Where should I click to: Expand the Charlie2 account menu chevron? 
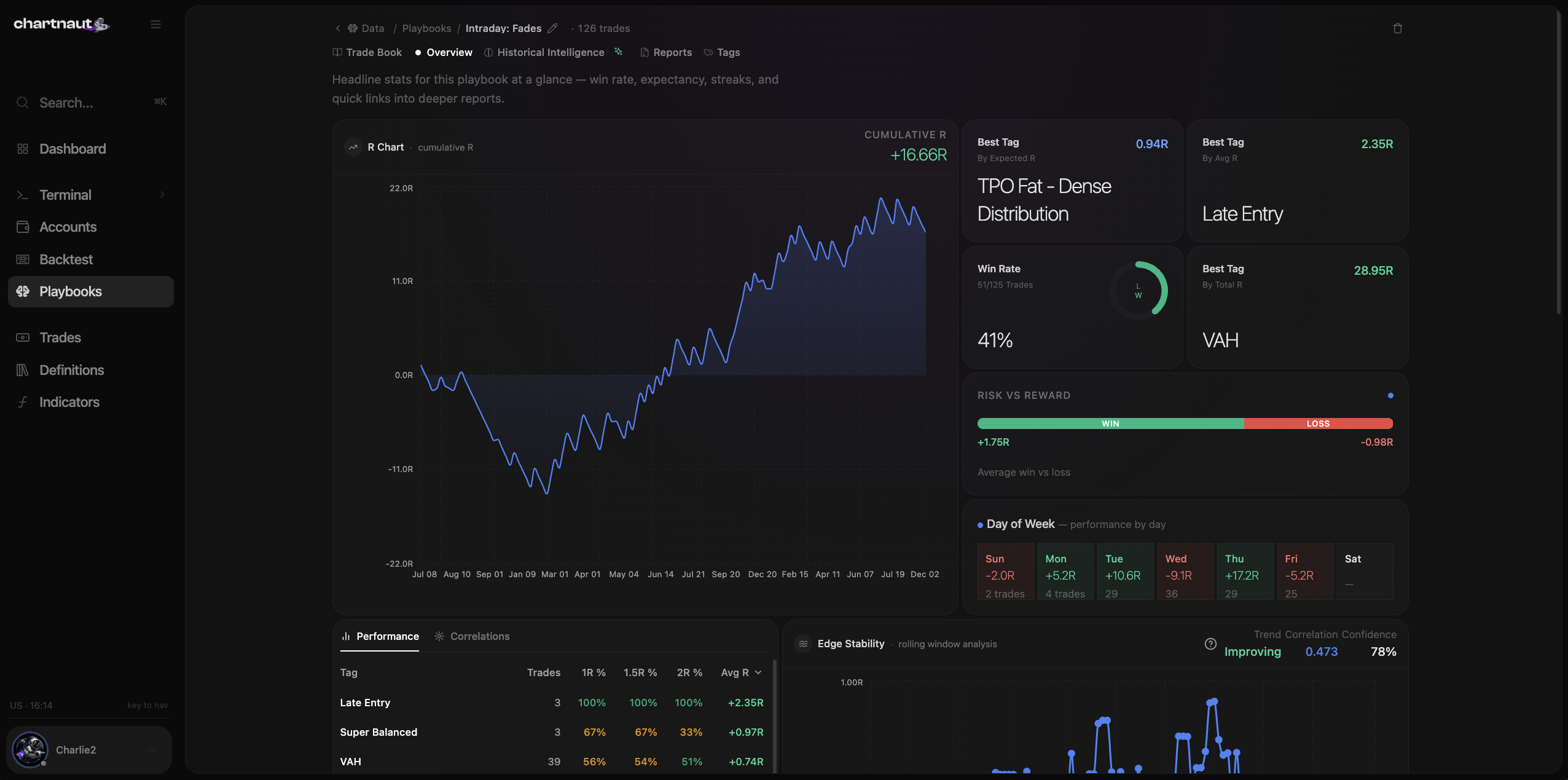click(x=152, y=749)
